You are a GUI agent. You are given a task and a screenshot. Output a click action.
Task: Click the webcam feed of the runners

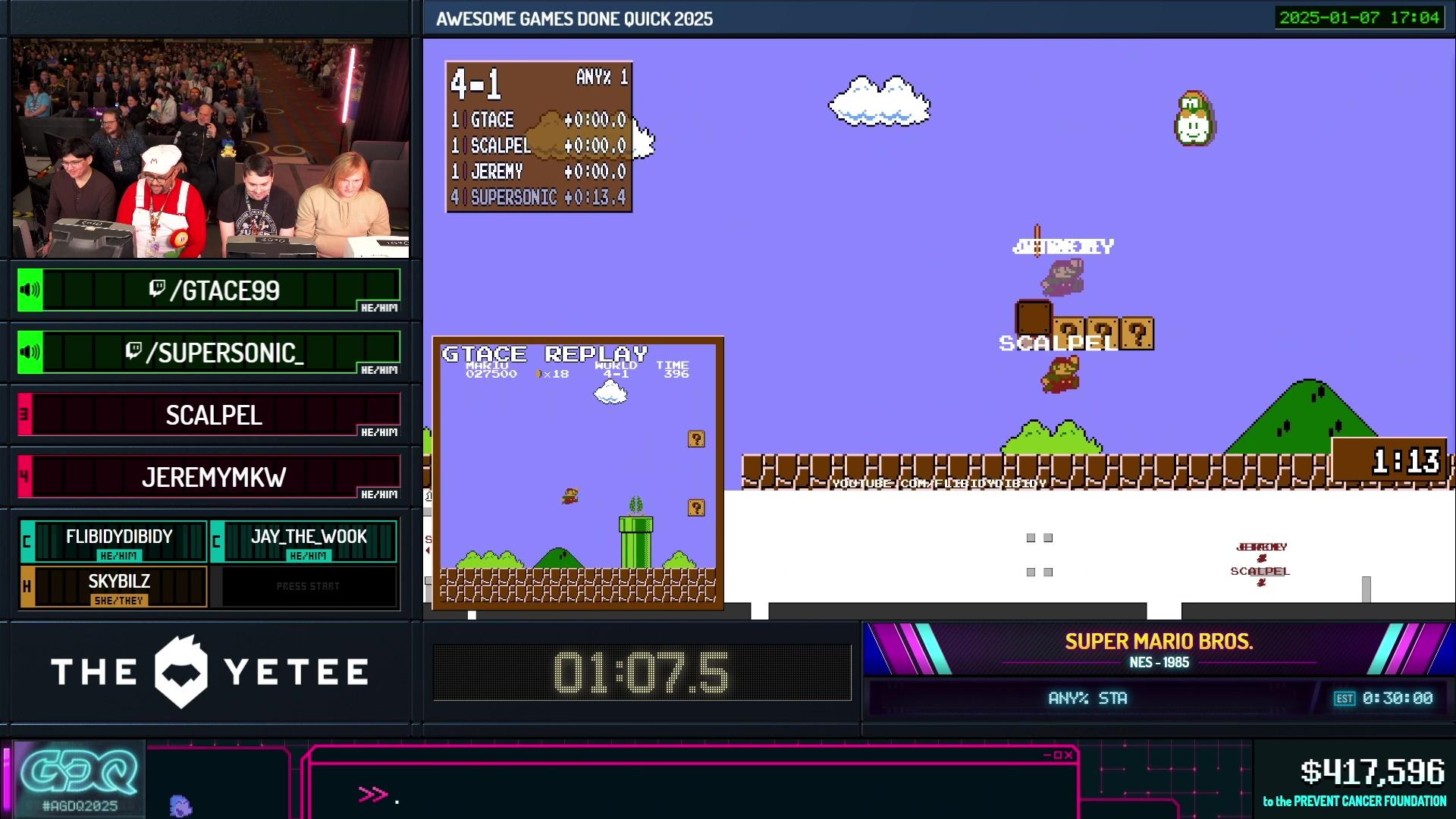pos(211,149)
